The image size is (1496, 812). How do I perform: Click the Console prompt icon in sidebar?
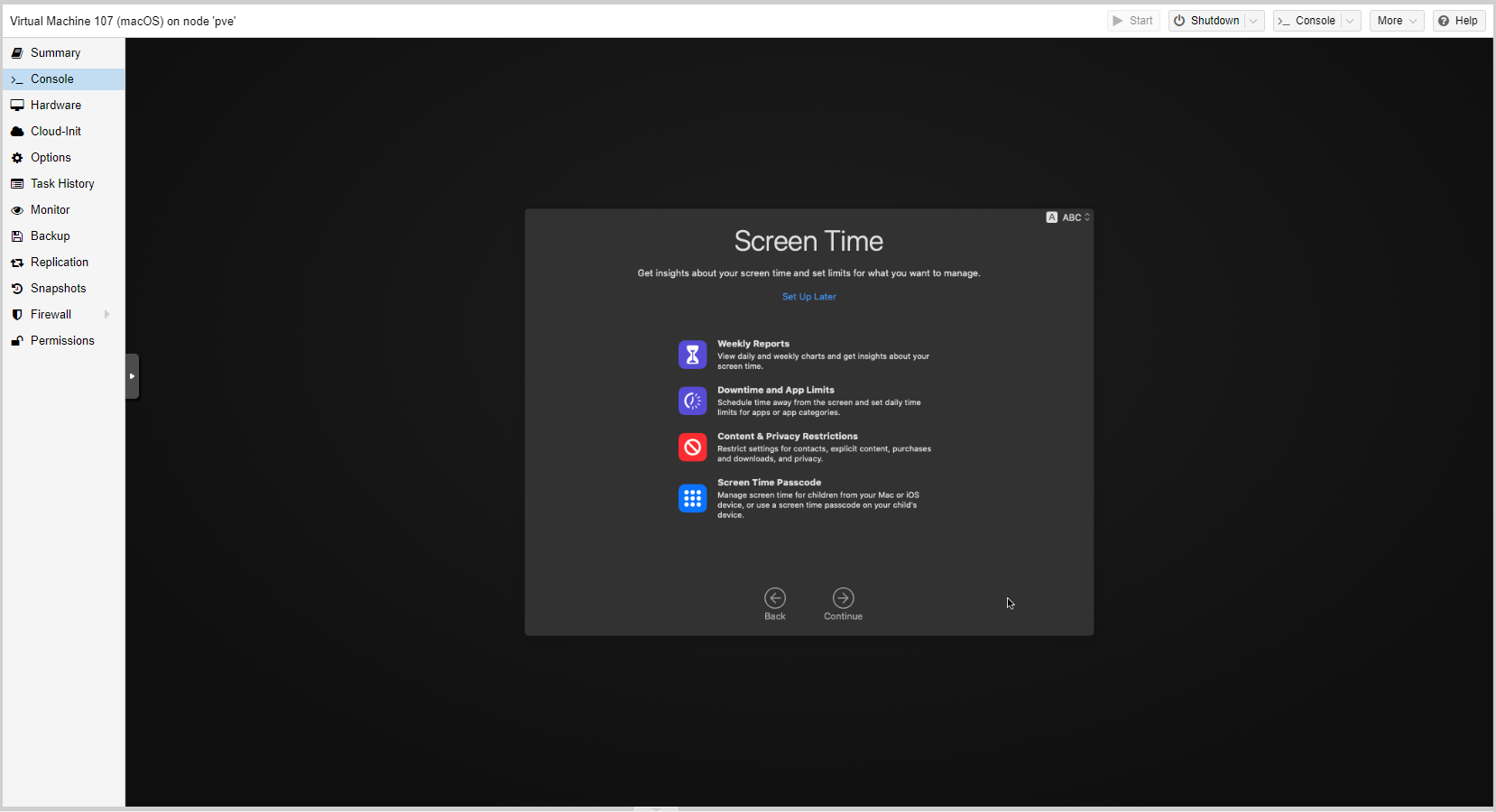pos(17,79)
